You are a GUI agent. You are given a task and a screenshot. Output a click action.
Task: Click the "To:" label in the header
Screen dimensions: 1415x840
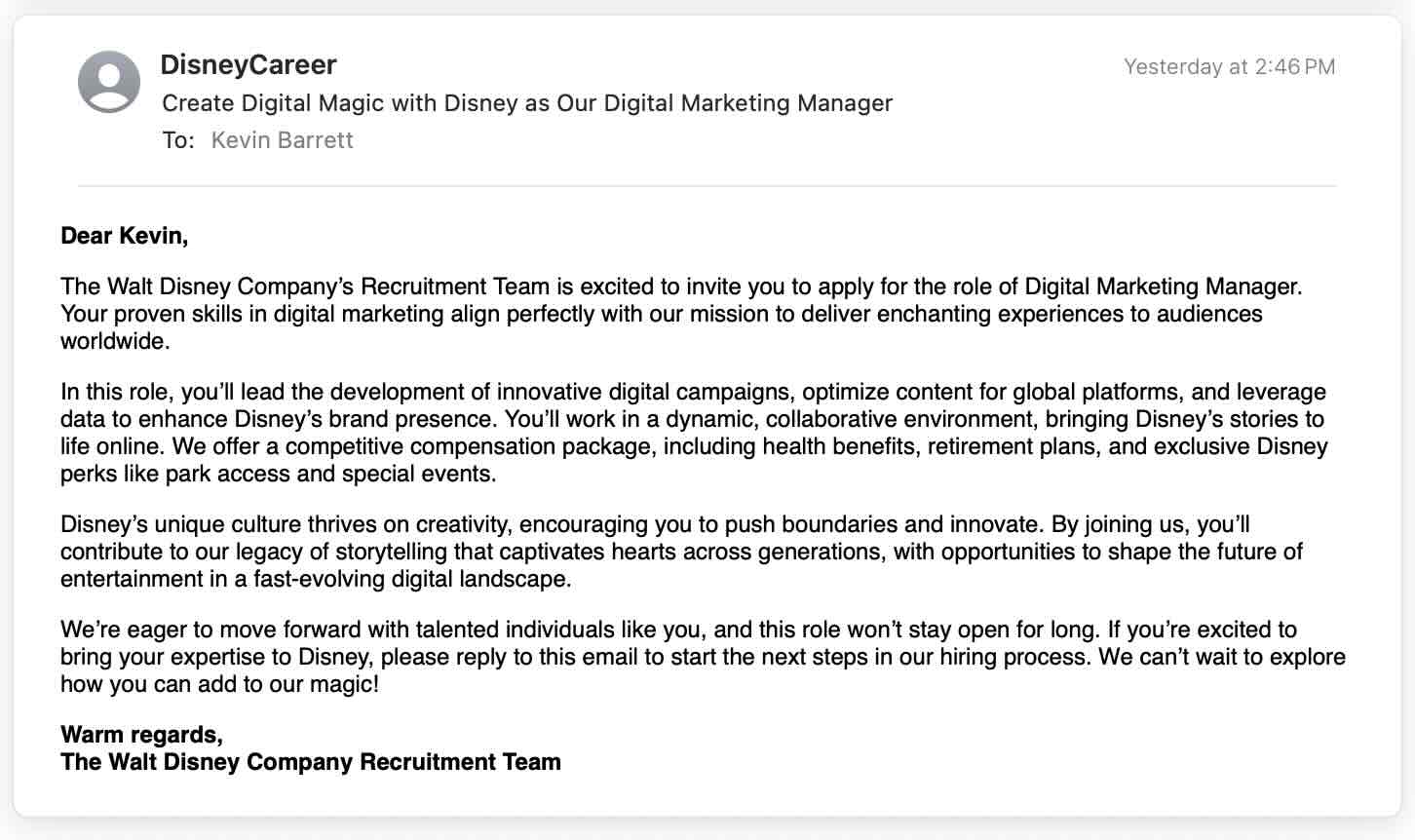point(178,140)
